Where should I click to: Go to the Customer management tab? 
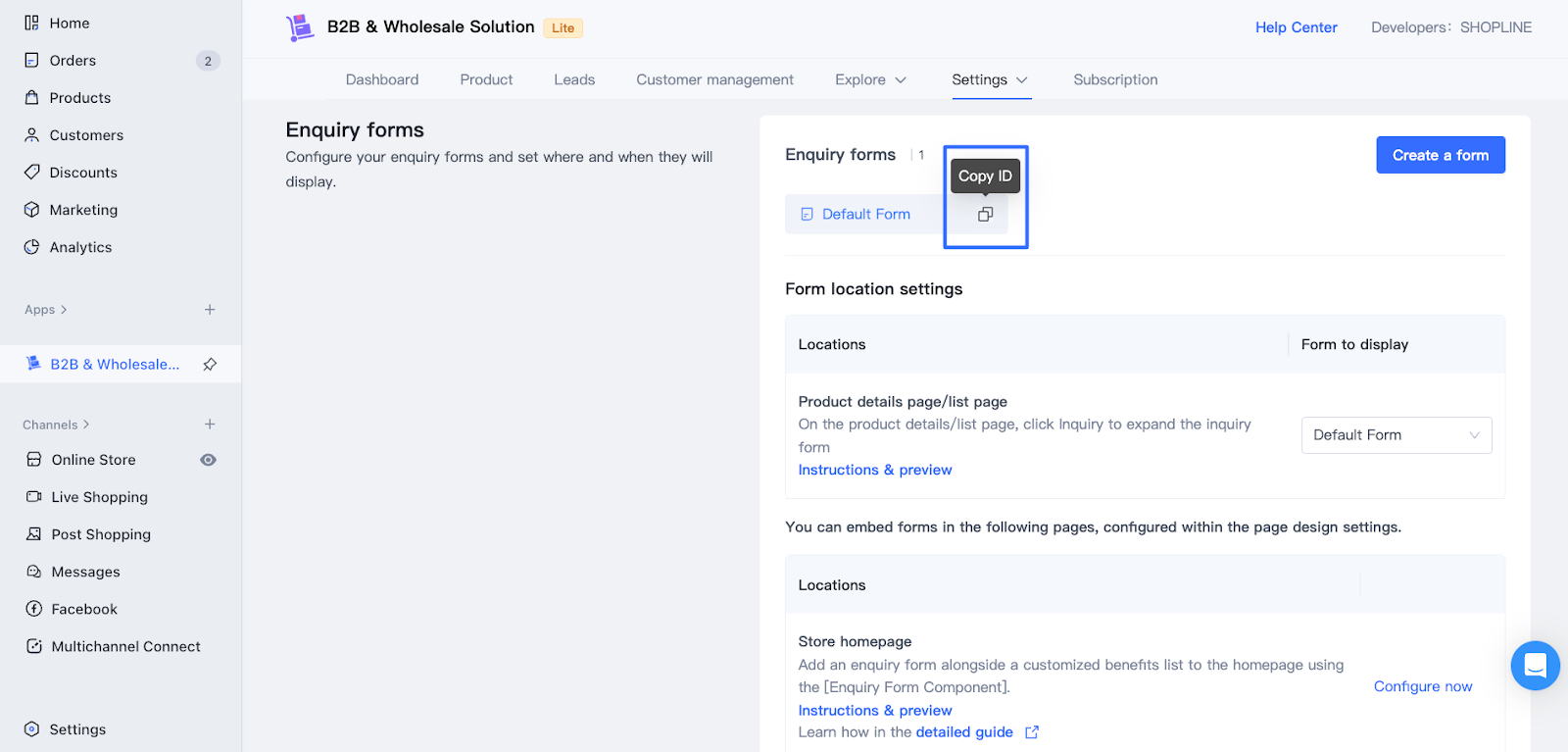(x=714, y=79)
